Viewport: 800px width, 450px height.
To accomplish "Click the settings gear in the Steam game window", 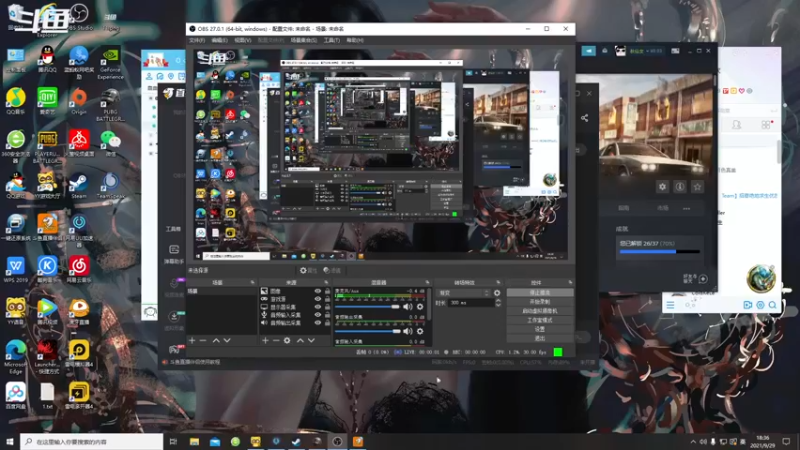I will [x=662, y=187].
